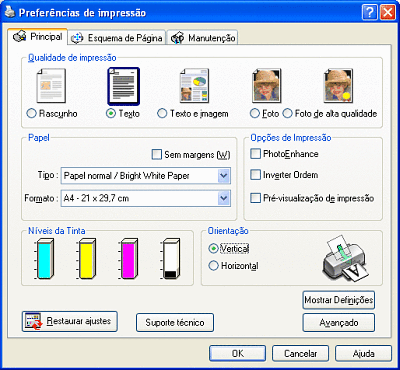400x370 pixels.
Task: Expand the Formato paper size dropdown
Action: click(146, 198)
